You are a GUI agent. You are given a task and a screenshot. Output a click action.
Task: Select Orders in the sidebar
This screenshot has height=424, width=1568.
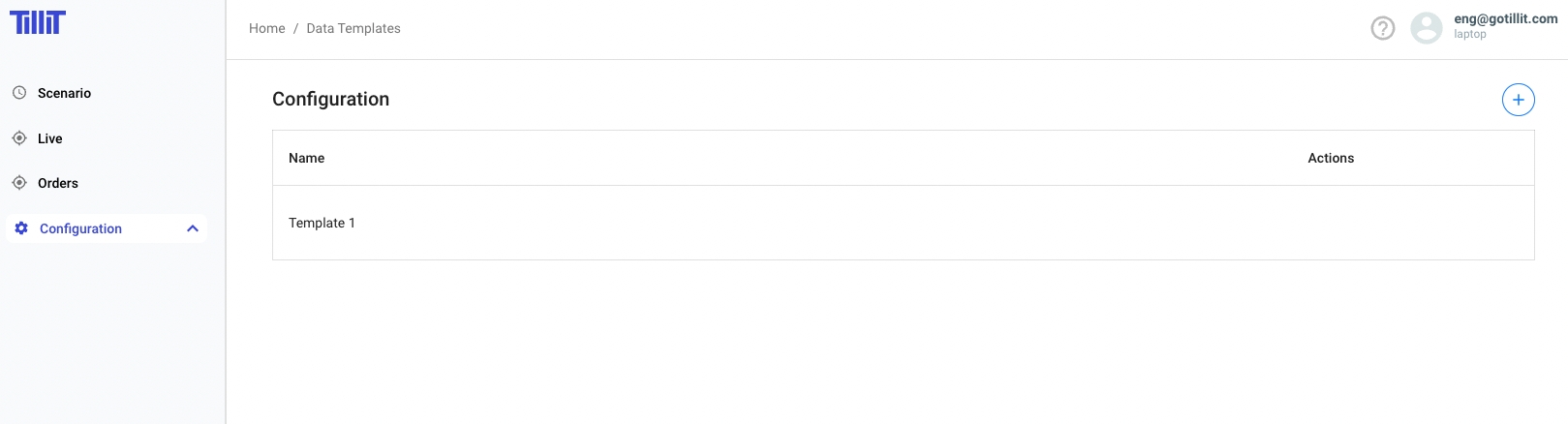58,183
